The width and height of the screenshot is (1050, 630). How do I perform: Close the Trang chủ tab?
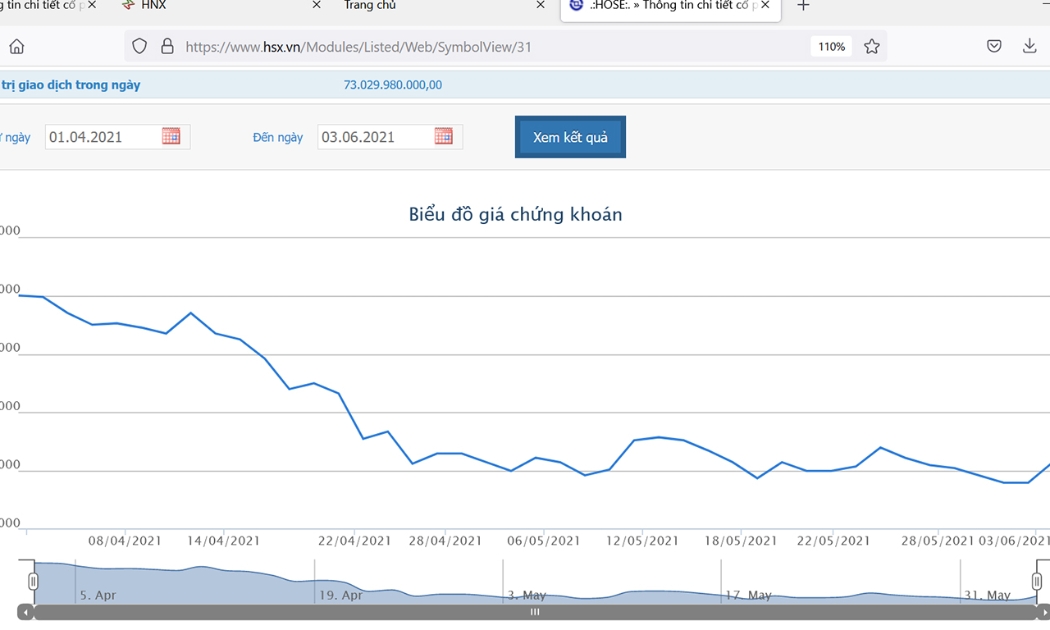point(540,5)
